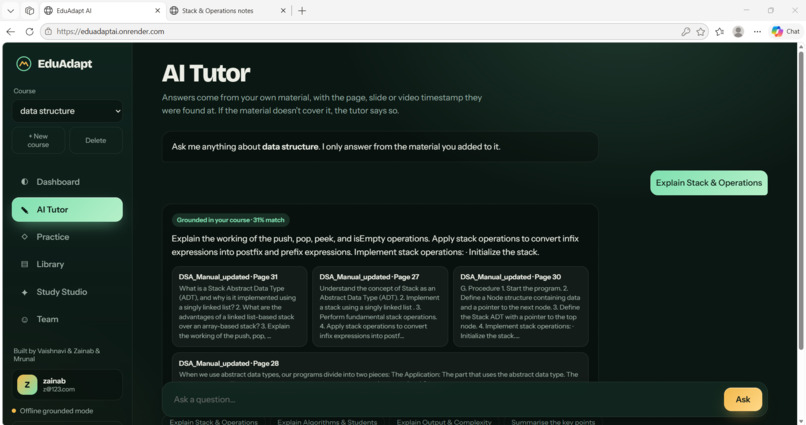This screenshot has height=425, width=806.
Task: Click the address bar URL
Action: pyautogui.click(x=111, y=31)
